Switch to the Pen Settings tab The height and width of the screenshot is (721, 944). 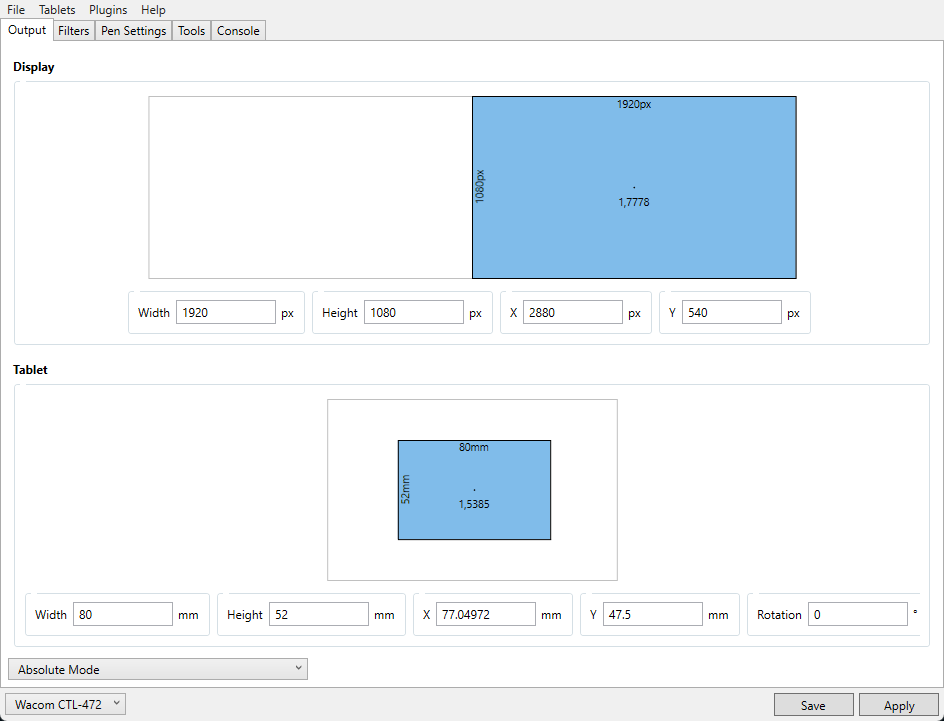pyautogui.click(x=133, y=31)
